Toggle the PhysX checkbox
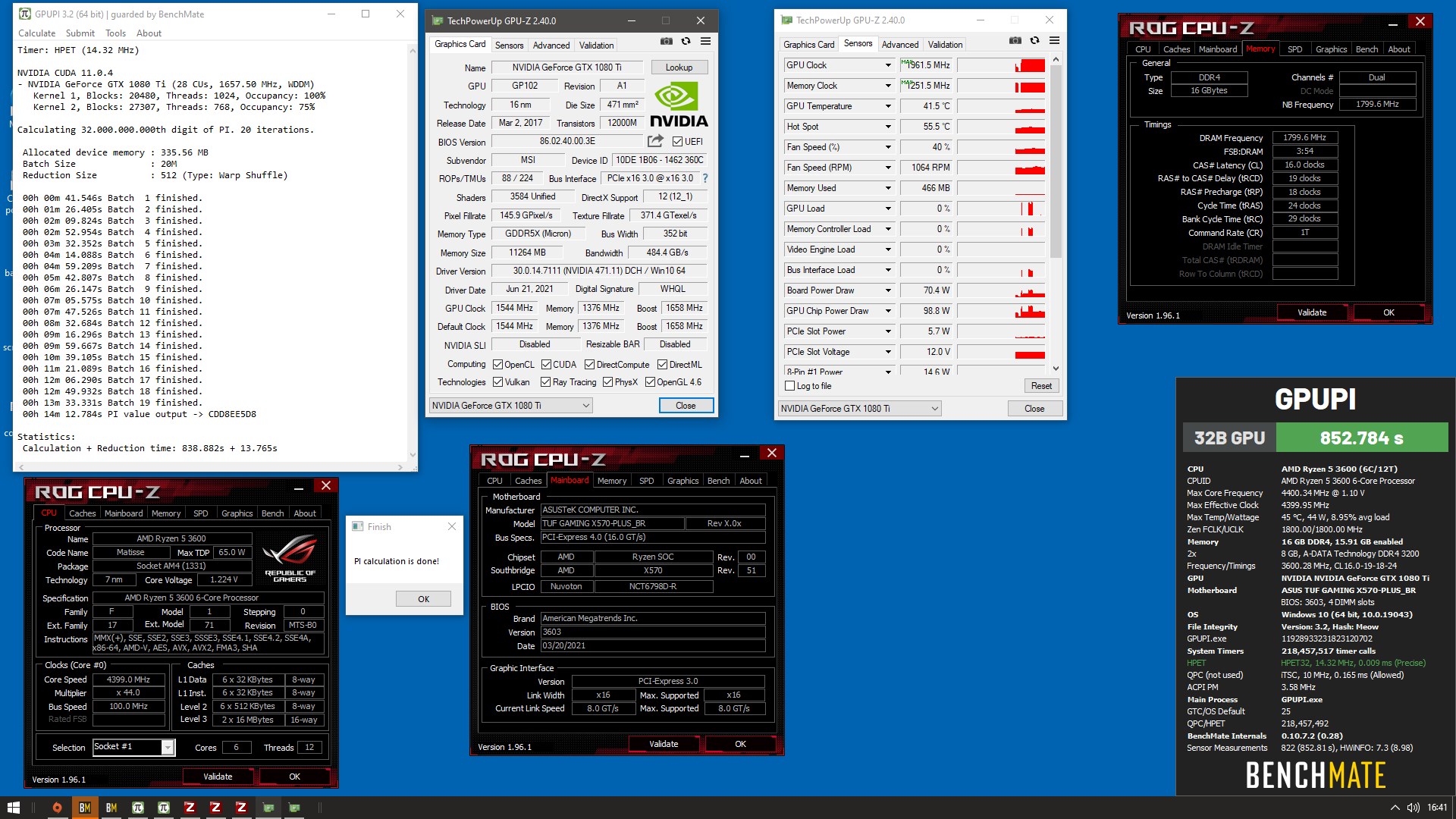The image size is (1456, 819). (607, 382)
